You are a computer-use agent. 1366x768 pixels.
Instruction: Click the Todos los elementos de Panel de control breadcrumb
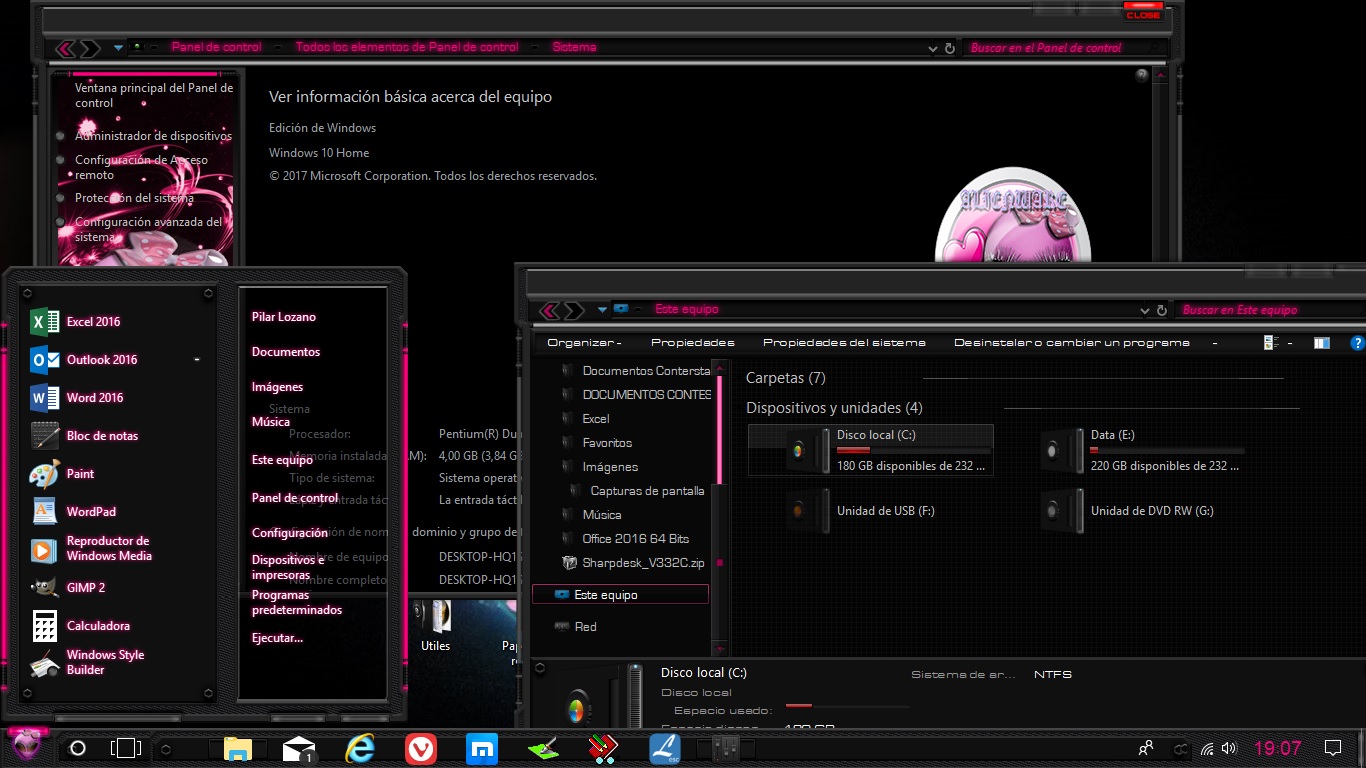[x=407, y=48]
